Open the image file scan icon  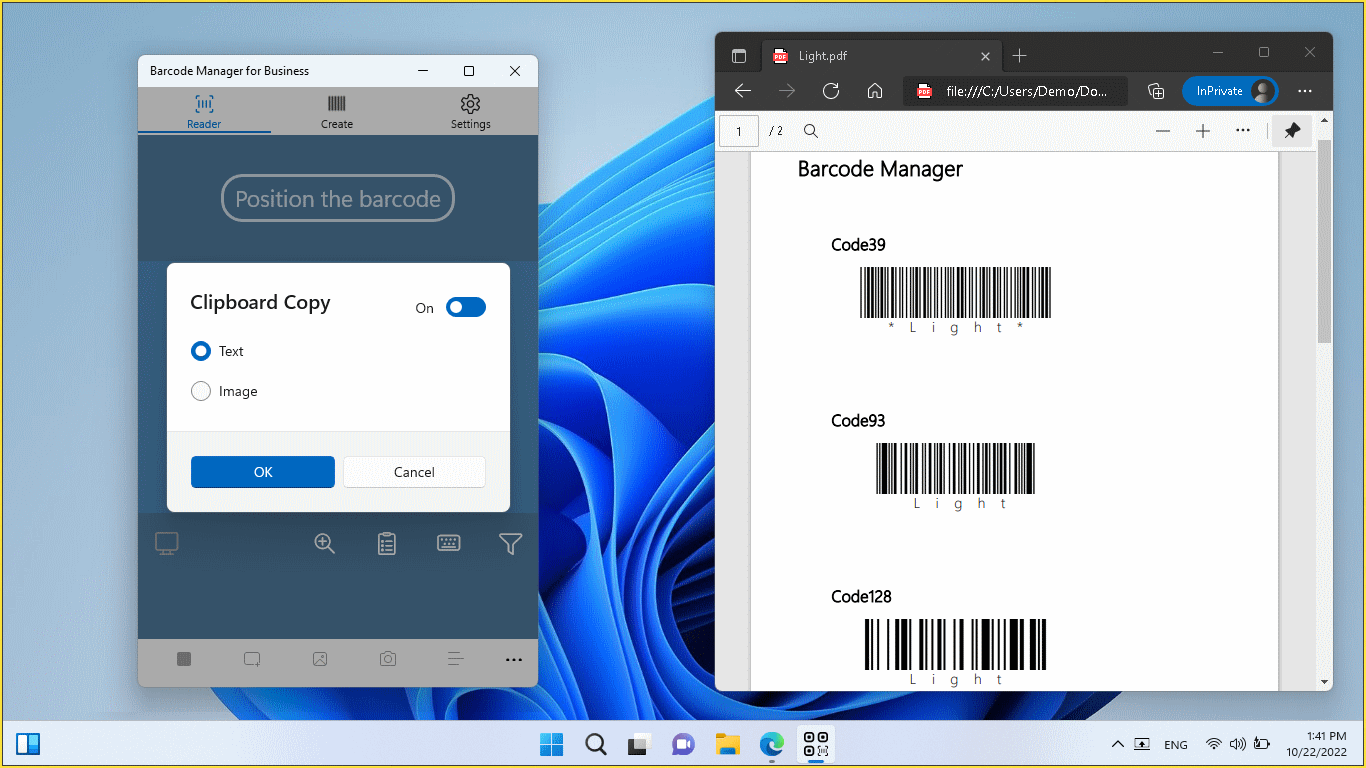pos(320,659)
